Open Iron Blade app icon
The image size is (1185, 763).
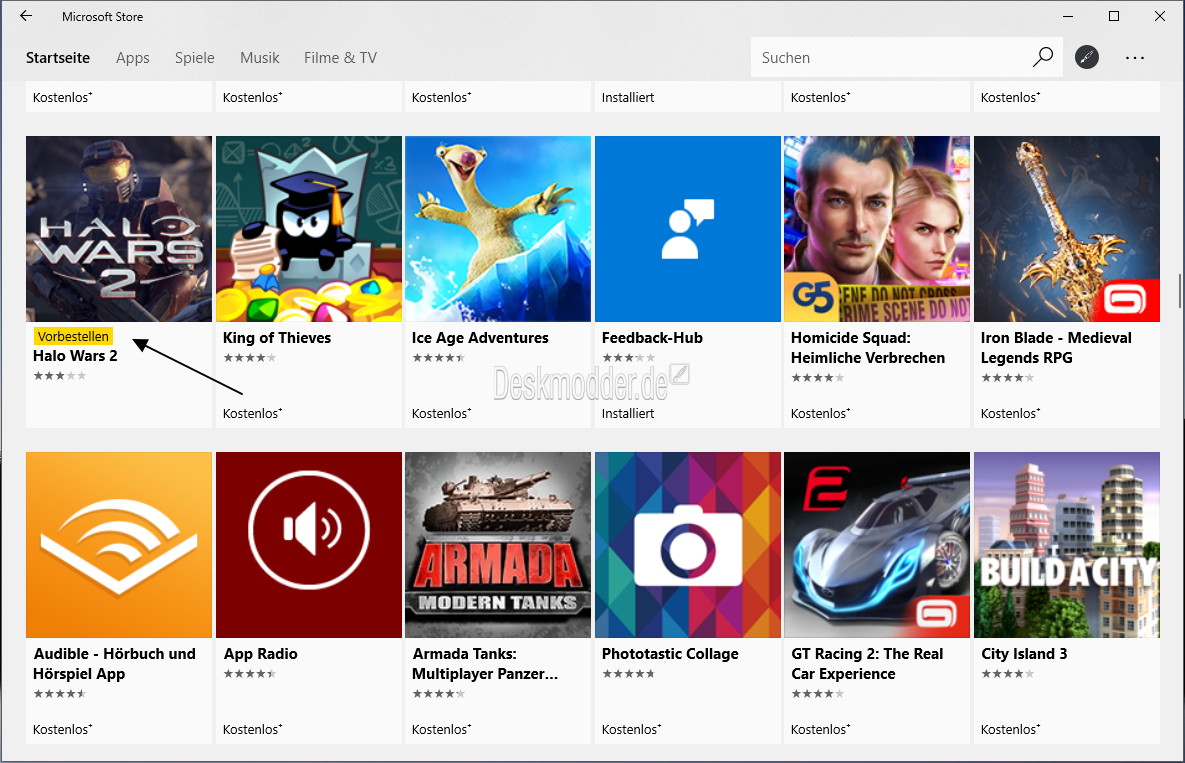1066,229
